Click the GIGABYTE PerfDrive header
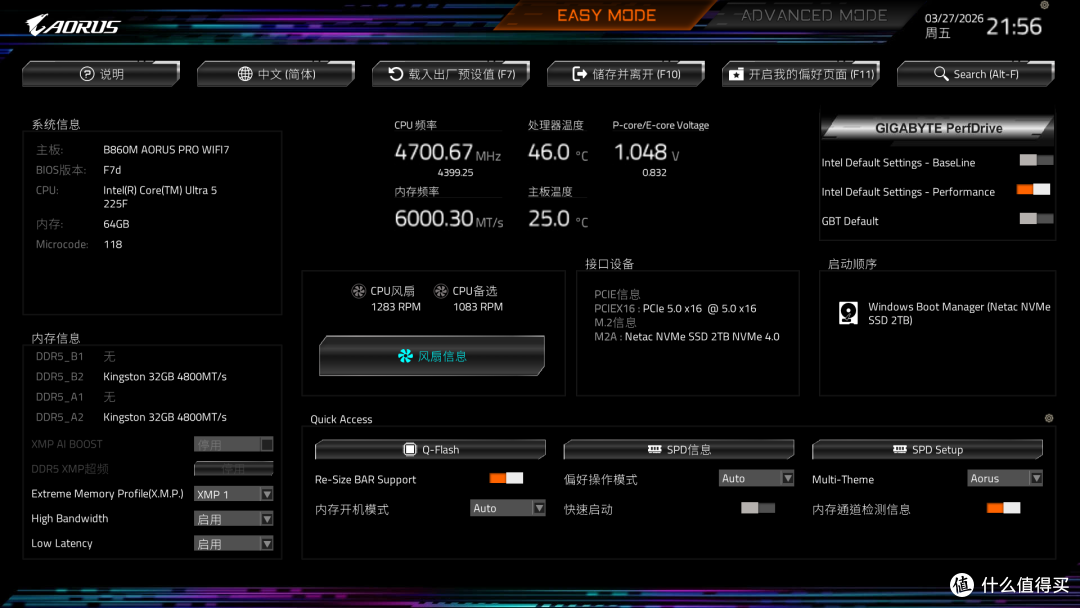This screenshot has height=608, width=1080. (938, 128)
